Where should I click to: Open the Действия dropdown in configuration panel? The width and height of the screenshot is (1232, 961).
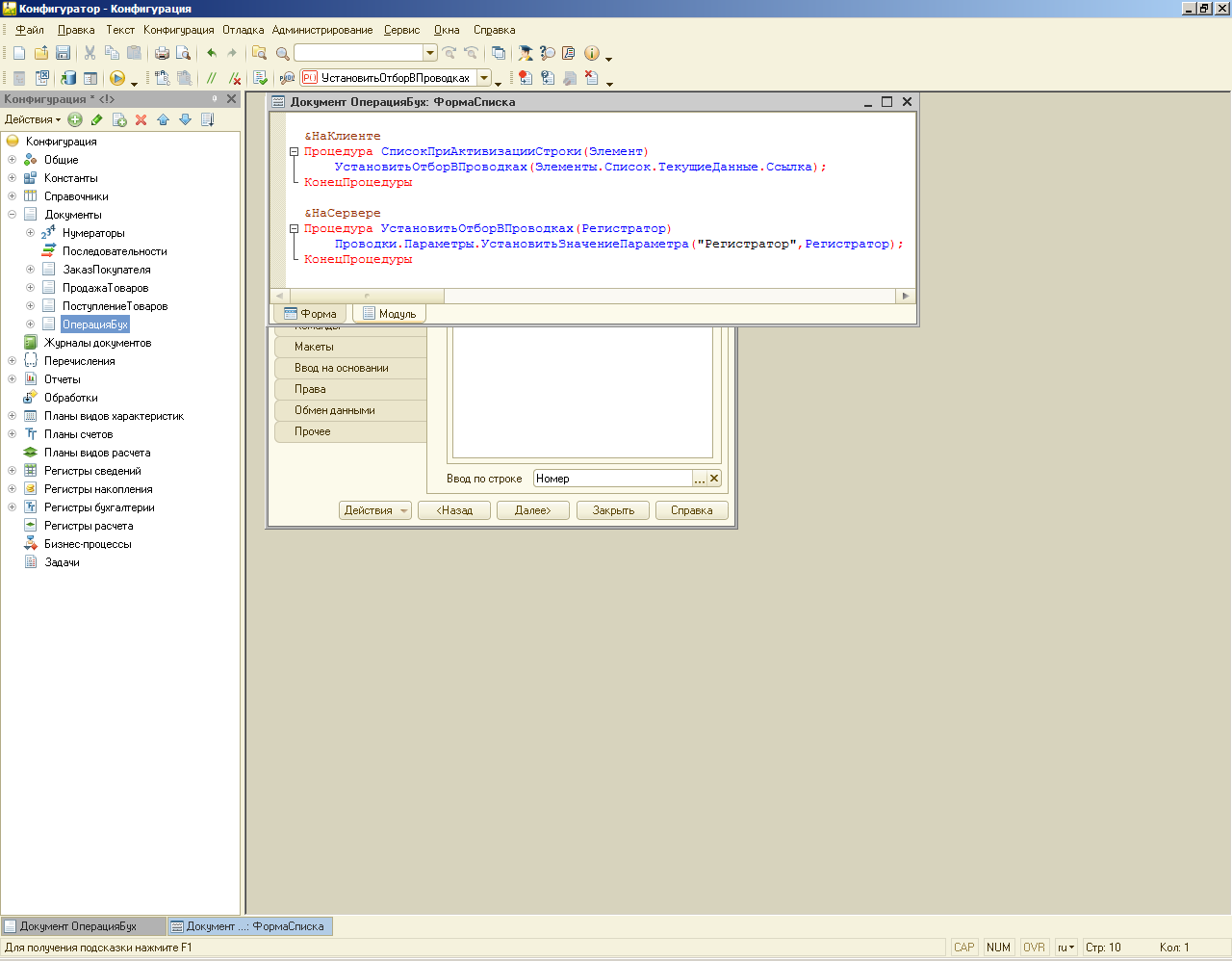tap(32, 119)
